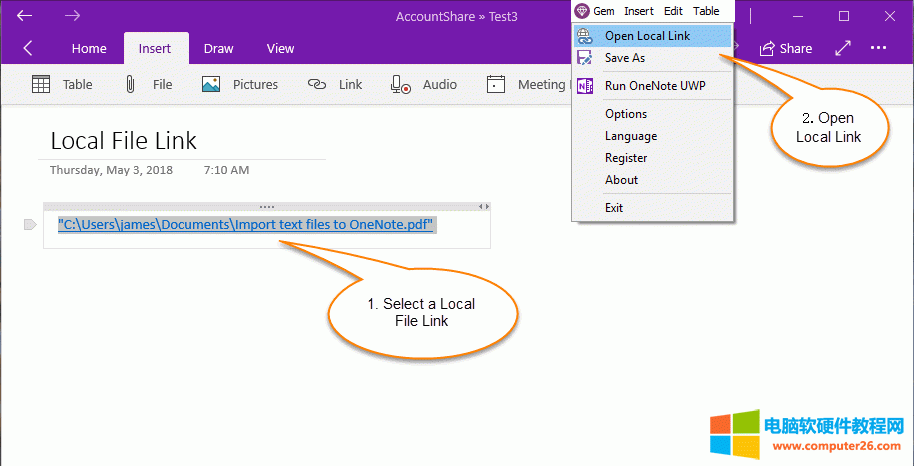Click the Table grid icon in ribbon
This screenshot has height=466, width=914.
tap(41, 85)
